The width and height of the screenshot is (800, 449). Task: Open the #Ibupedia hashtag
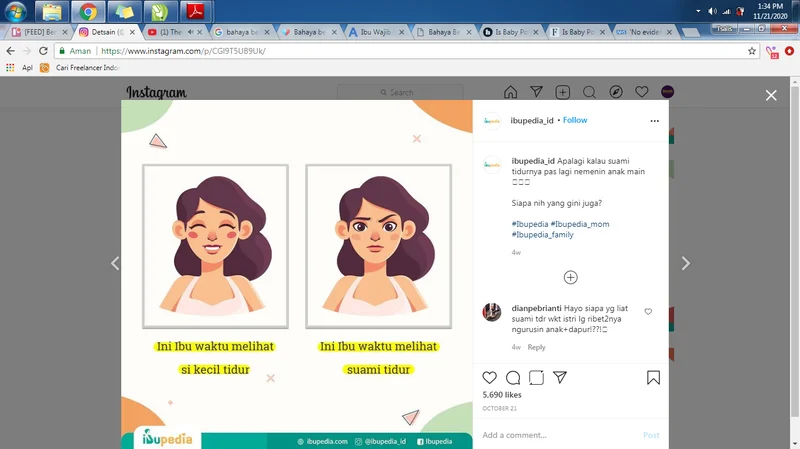point(530,224)
